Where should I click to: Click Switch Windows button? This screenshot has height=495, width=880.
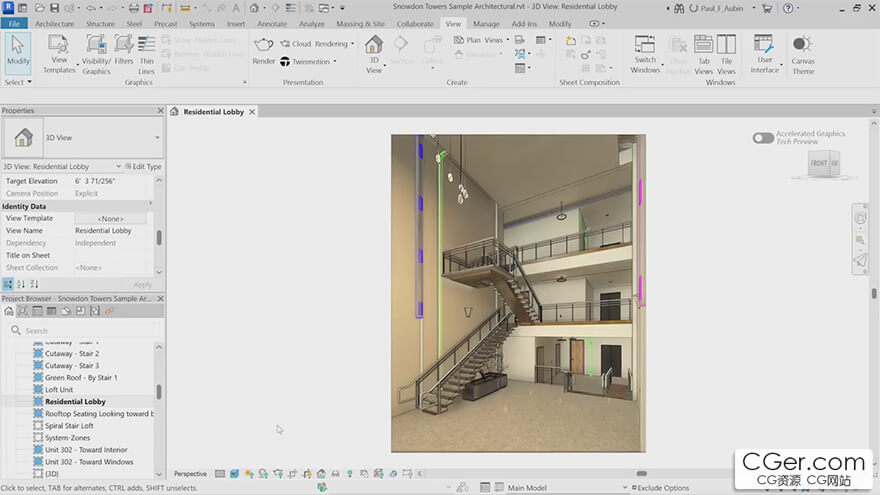pos(645,54)
